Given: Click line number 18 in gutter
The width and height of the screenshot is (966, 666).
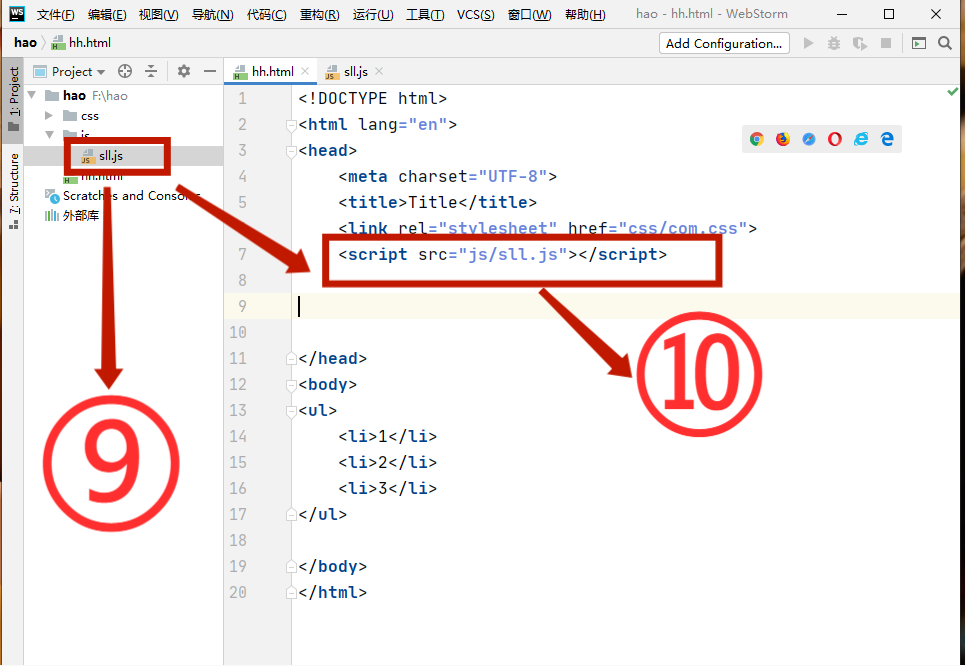Looking at the screenshot, I should 238,540.
